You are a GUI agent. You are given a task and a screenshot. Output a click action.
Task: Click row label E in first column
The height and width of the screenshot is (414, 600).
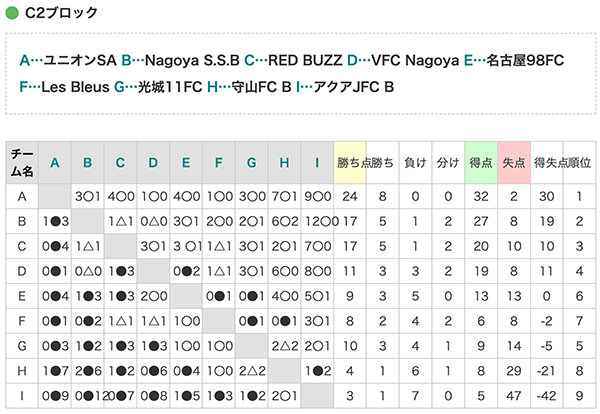click(x=22, y=296)
